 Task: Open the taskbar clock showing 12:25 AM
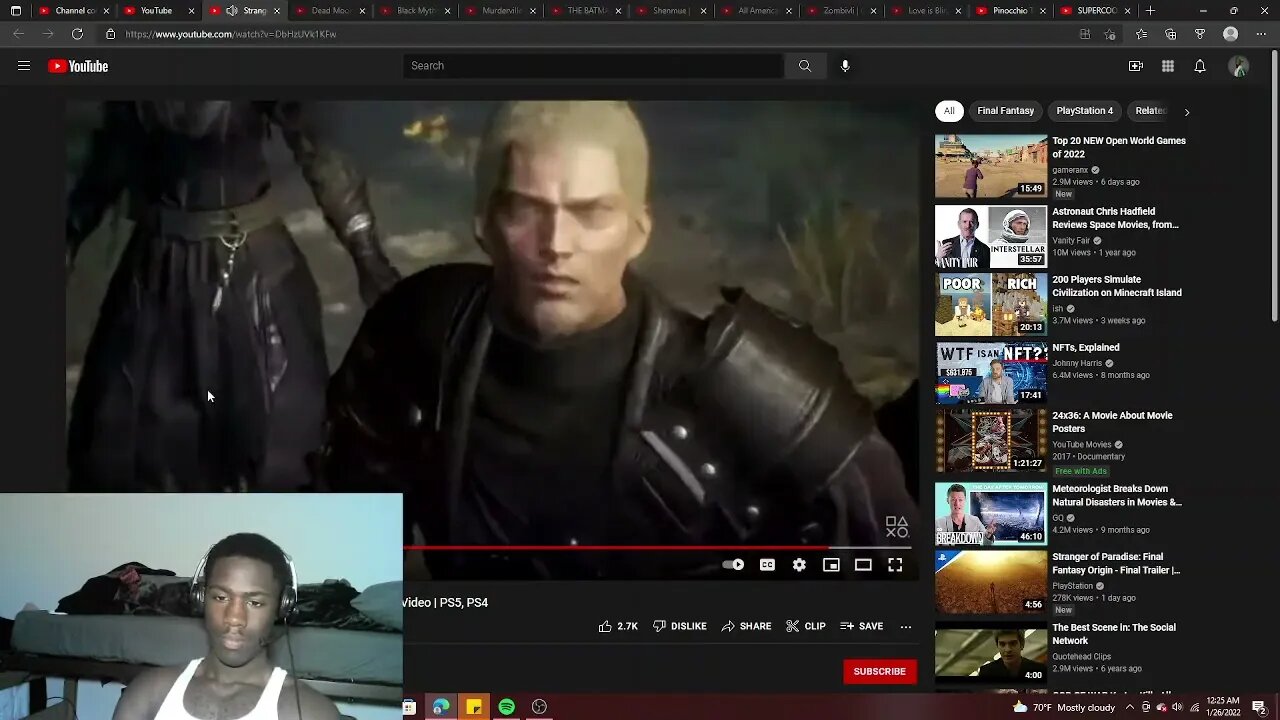point(1223,707)
